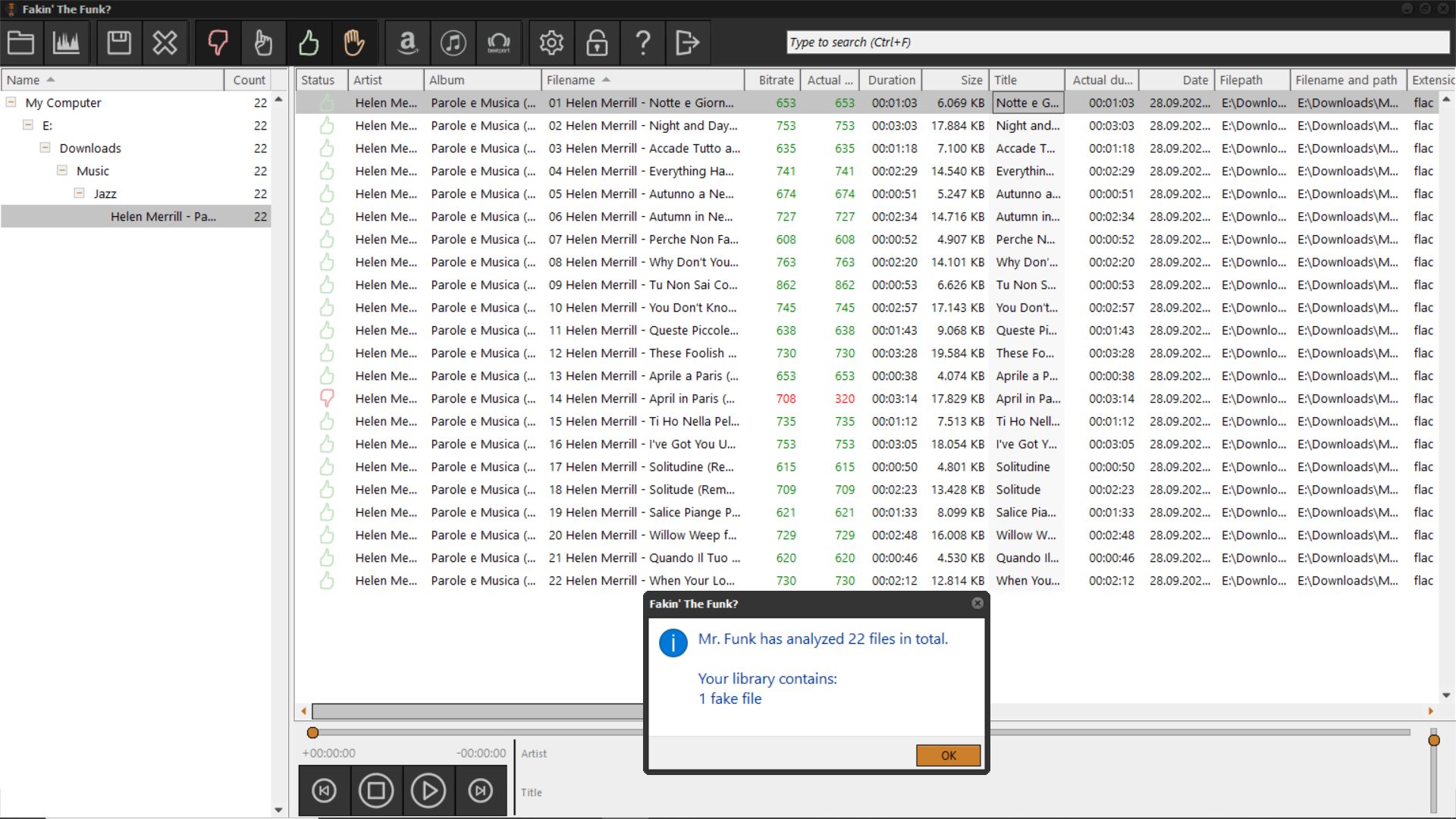Click green thumbs-up status of track 01
The width and height of the screenshot is (1456, 819).
click(x=327, y=102)
